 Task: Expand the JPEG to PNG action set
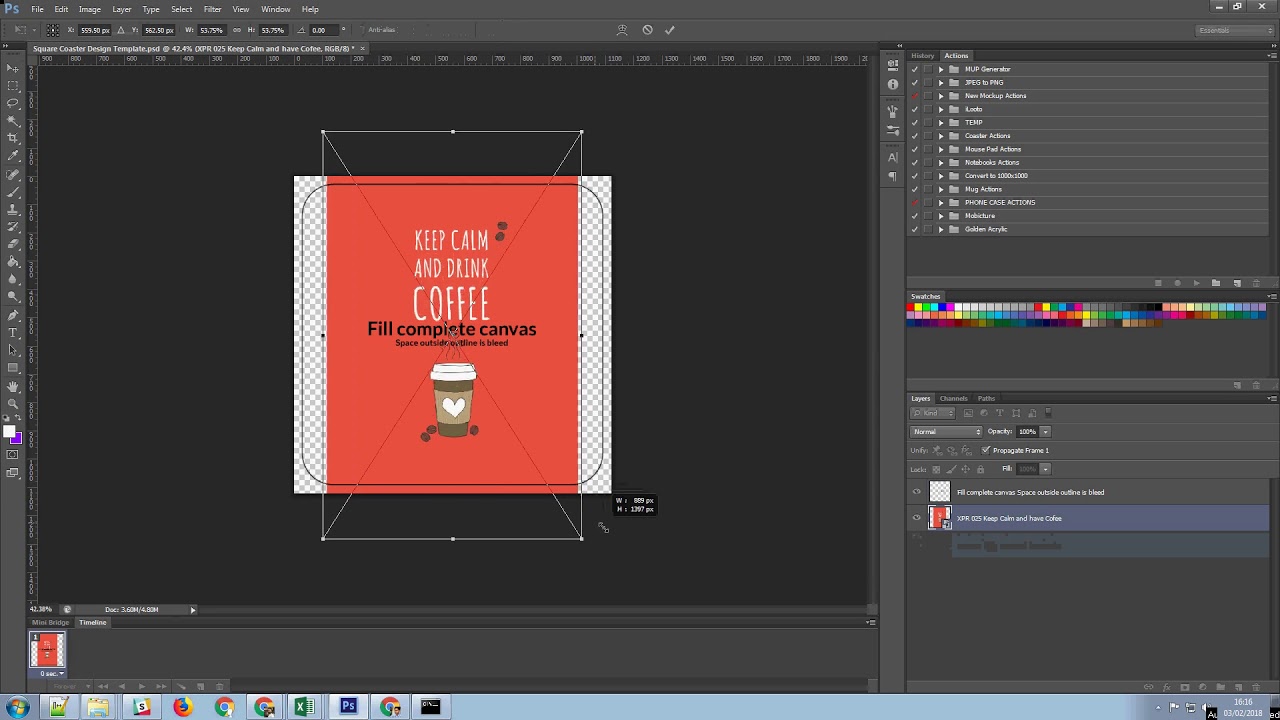coord(941,82)
